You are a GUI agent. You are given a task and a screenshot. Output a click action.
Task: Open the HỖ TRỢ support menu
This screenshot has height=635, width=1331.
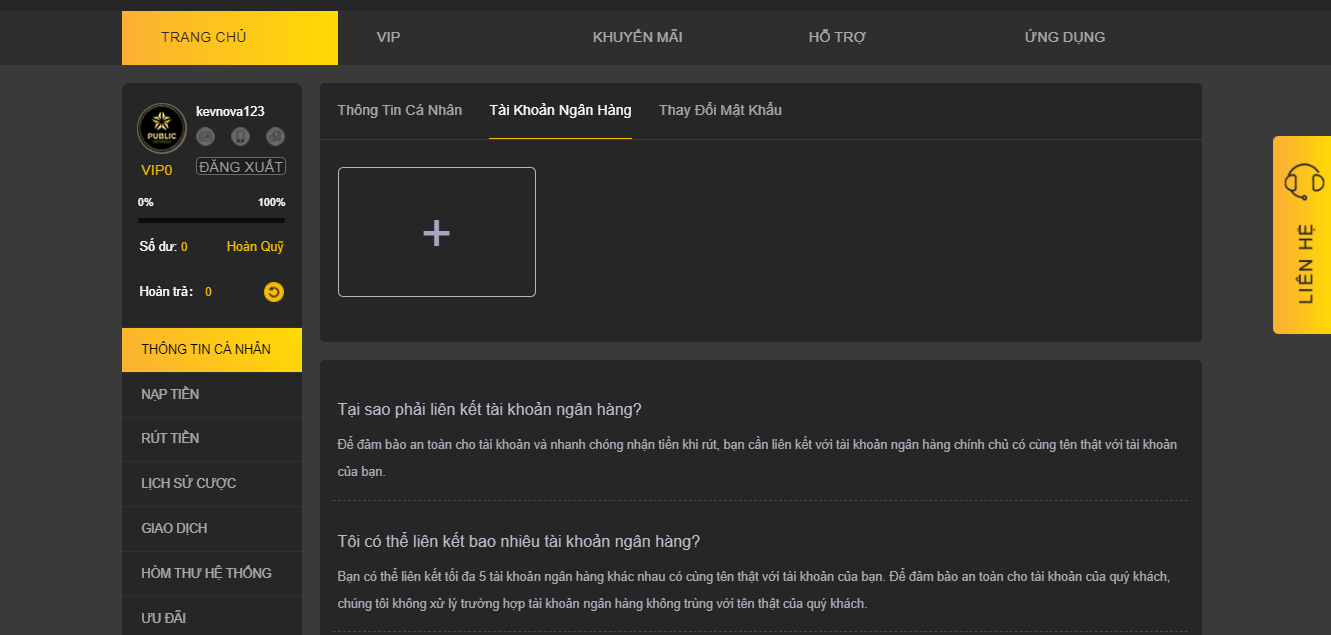point(837,38)
